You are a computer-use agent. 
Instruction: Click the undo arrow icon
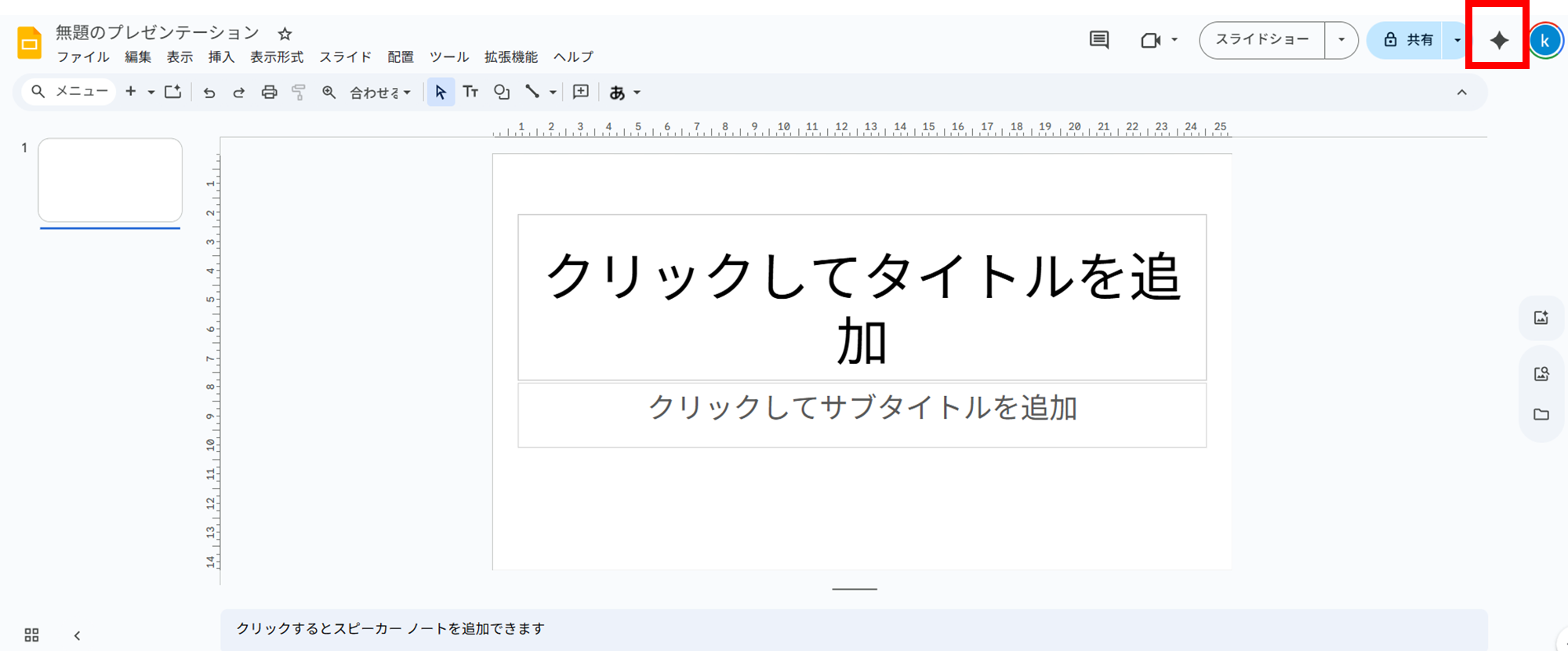coord(209,93)
